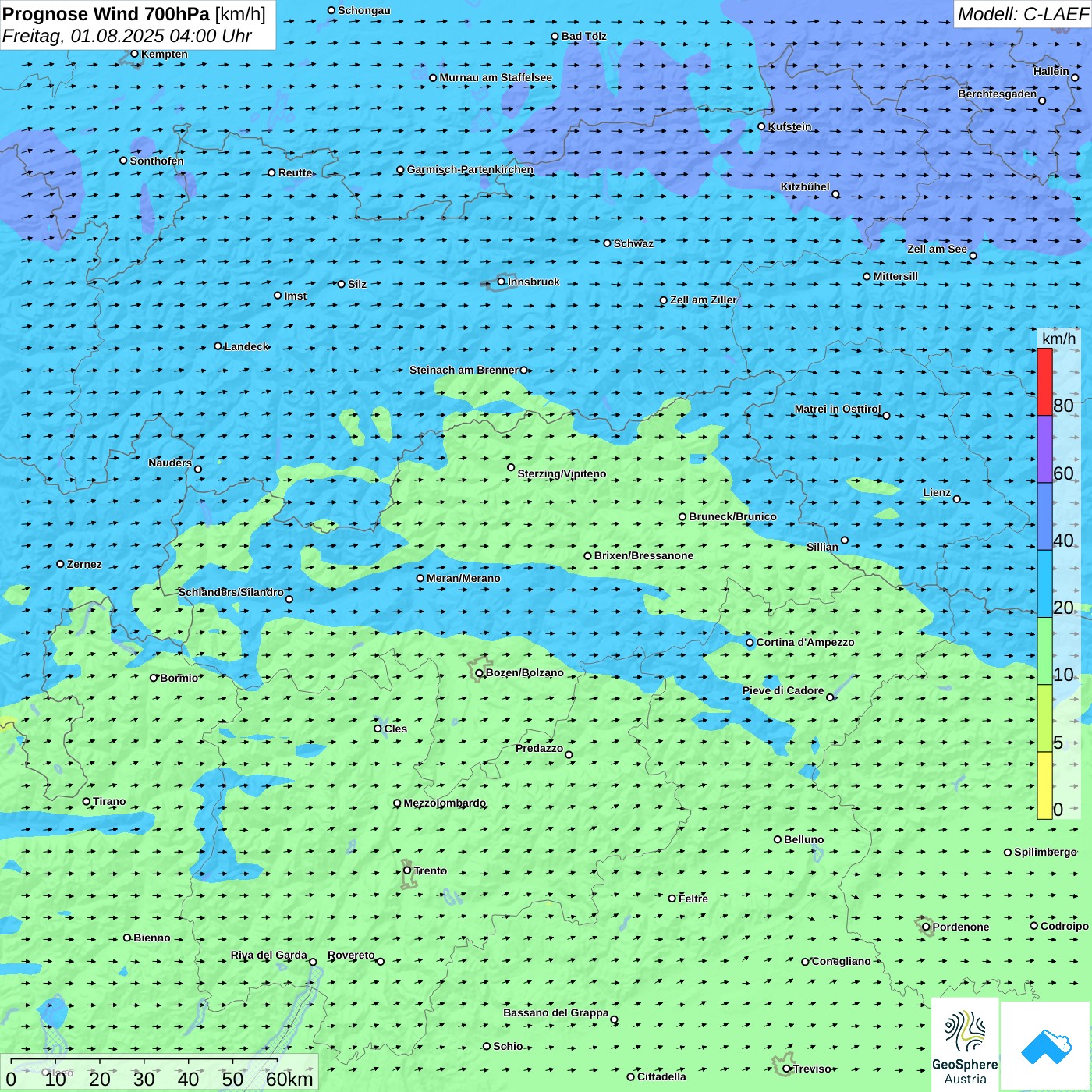Viewport: 1092px width, 1092px height.
Task: Click the Bruneck/Brunico marker
Action: coord(682,516)
